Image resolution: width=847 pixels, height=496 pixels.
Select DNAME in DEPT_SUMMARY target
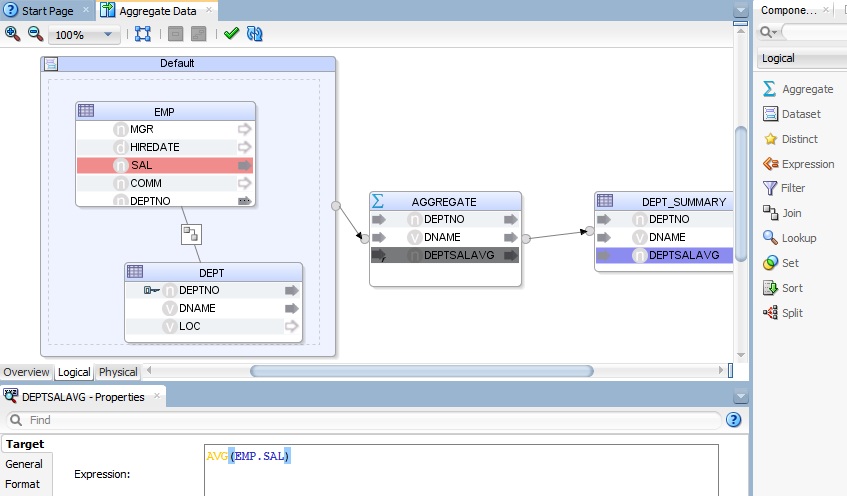pyautogui.click(x=664, y=237)
